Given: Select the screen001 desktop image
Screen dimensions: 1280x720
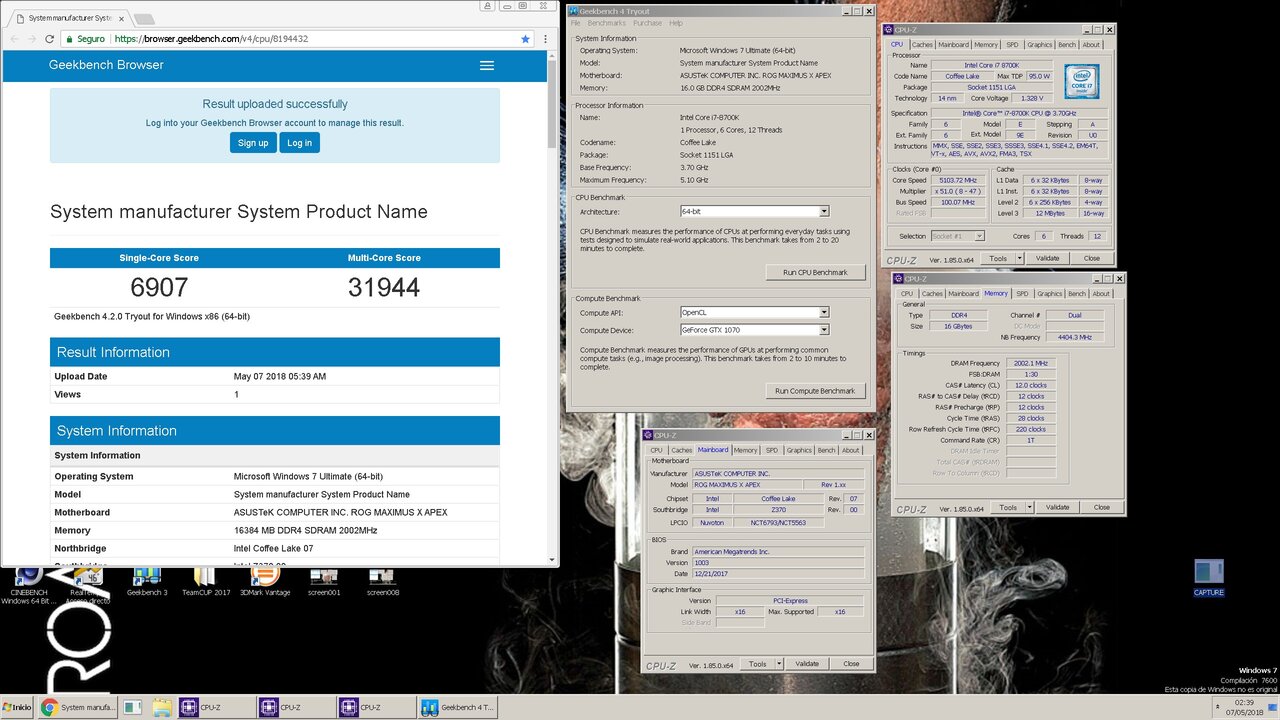Looking at the screenshot, I should point(324,583).
